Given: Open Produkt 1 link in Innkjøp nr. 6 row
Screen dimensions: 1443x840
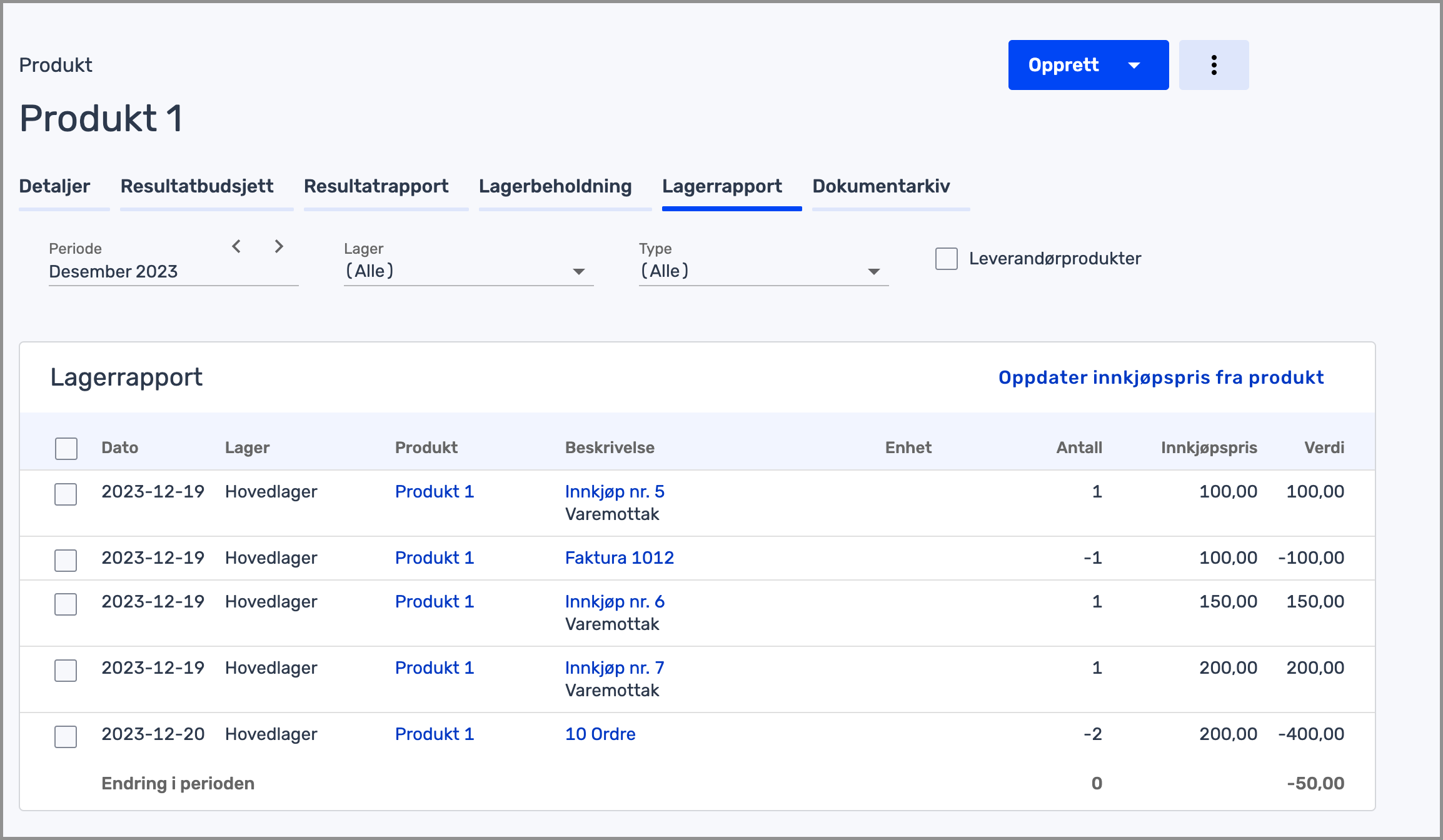Looking at the screenshot, I should point(435,602).
